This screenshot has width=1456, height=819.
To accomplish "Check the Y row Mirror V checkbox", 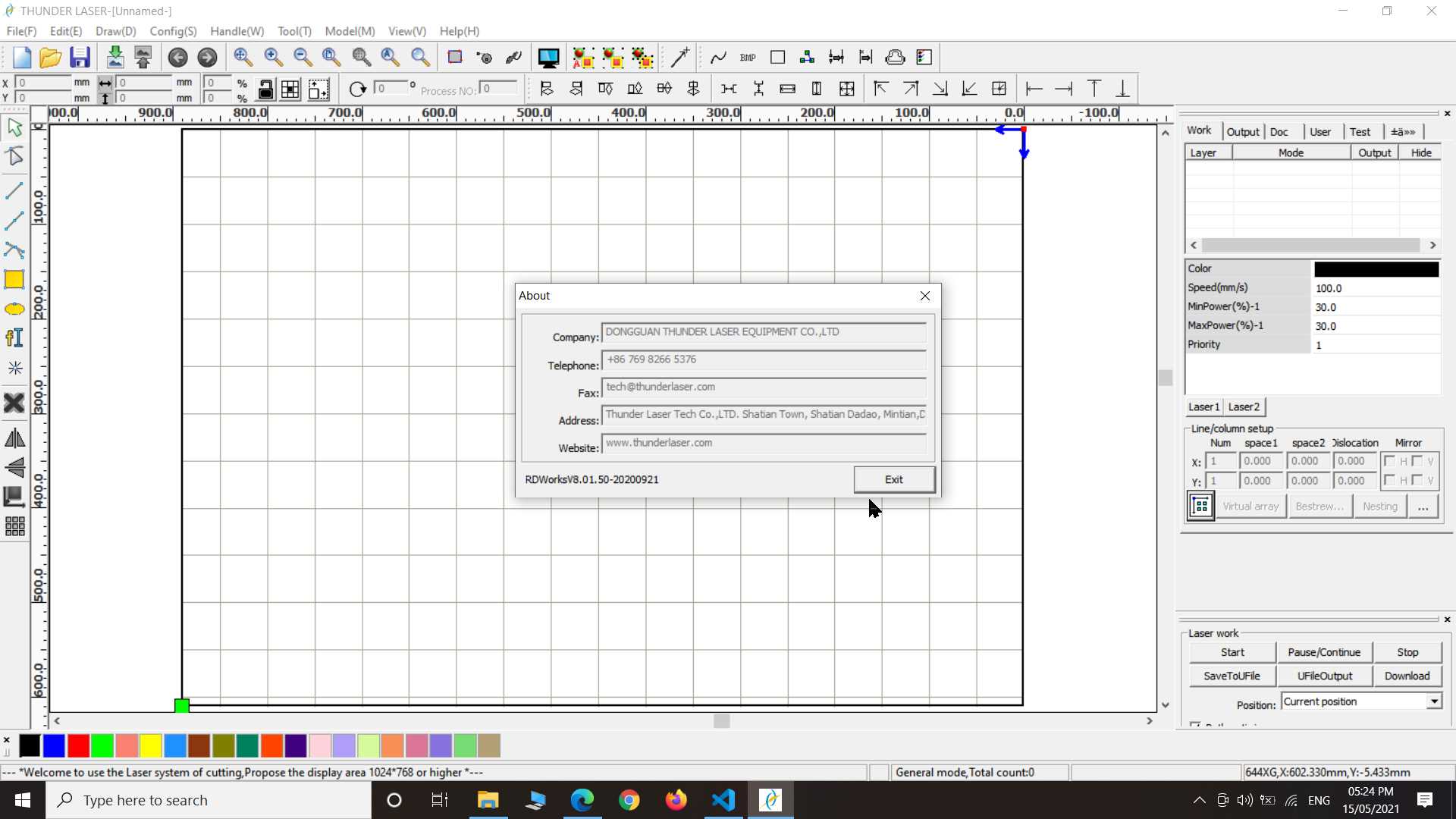I will pos(1417,480).
